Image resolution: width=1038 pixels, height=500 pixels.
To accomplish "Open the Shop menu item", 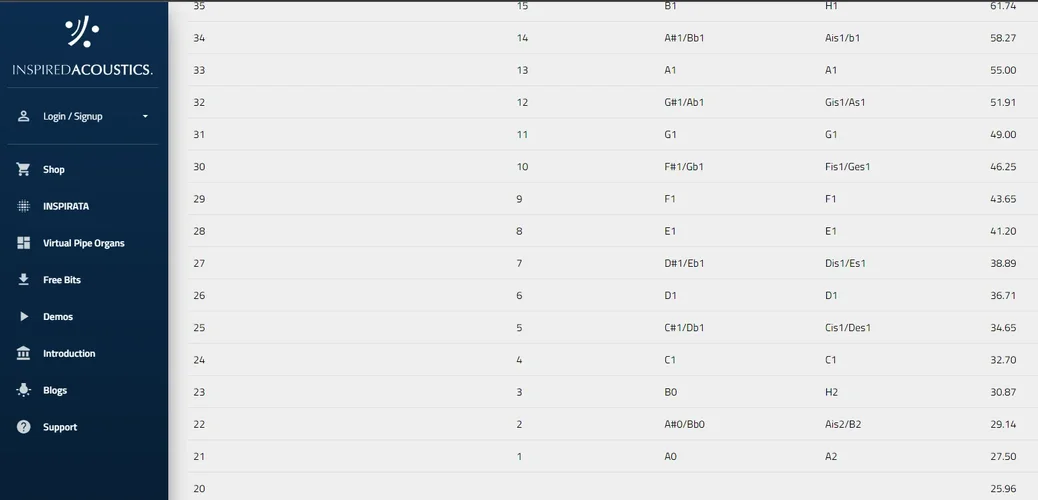I will click(54, 170).
